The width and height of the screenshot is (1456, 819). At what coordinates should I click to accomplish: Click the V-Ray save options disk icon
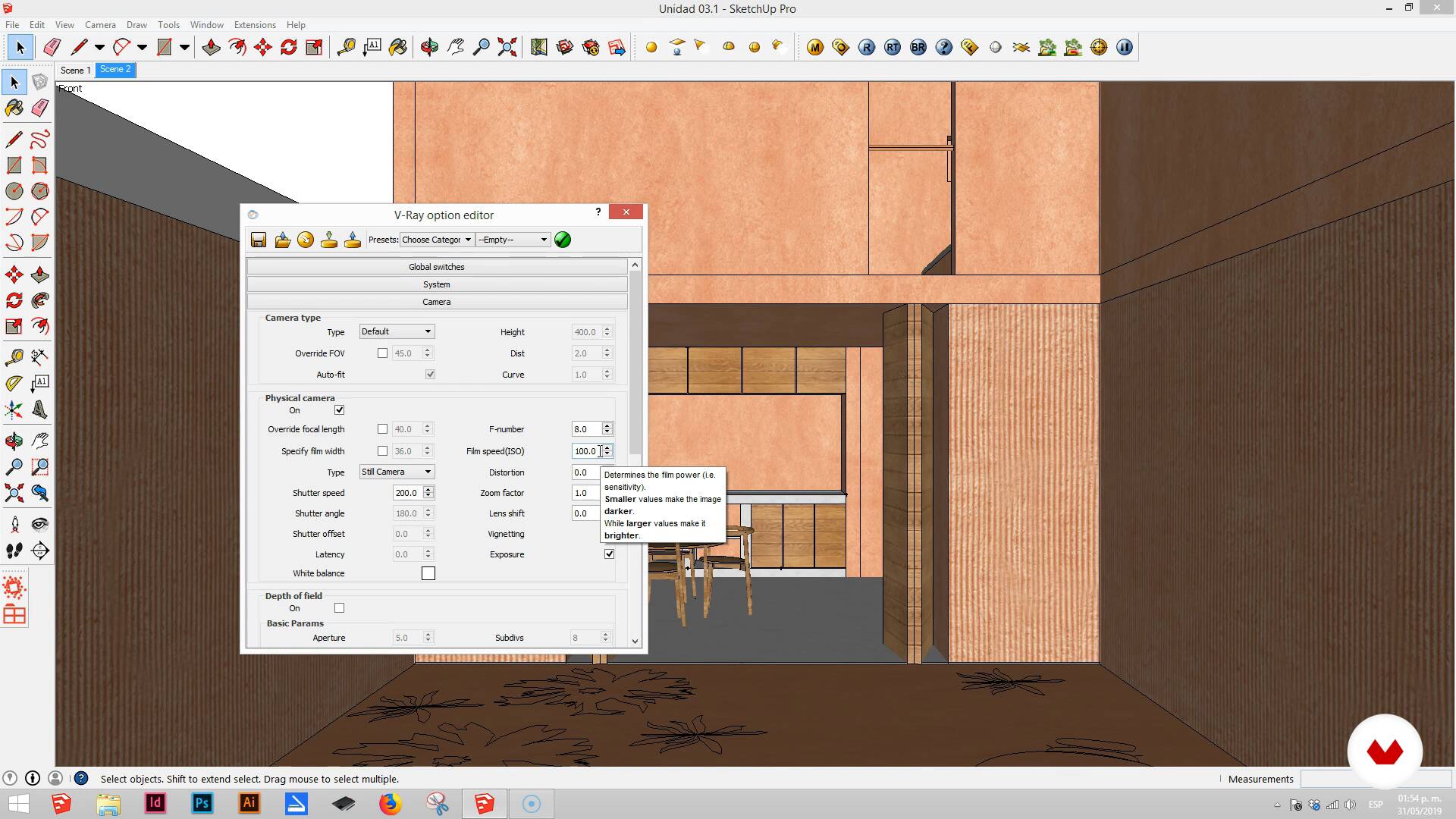259,240
